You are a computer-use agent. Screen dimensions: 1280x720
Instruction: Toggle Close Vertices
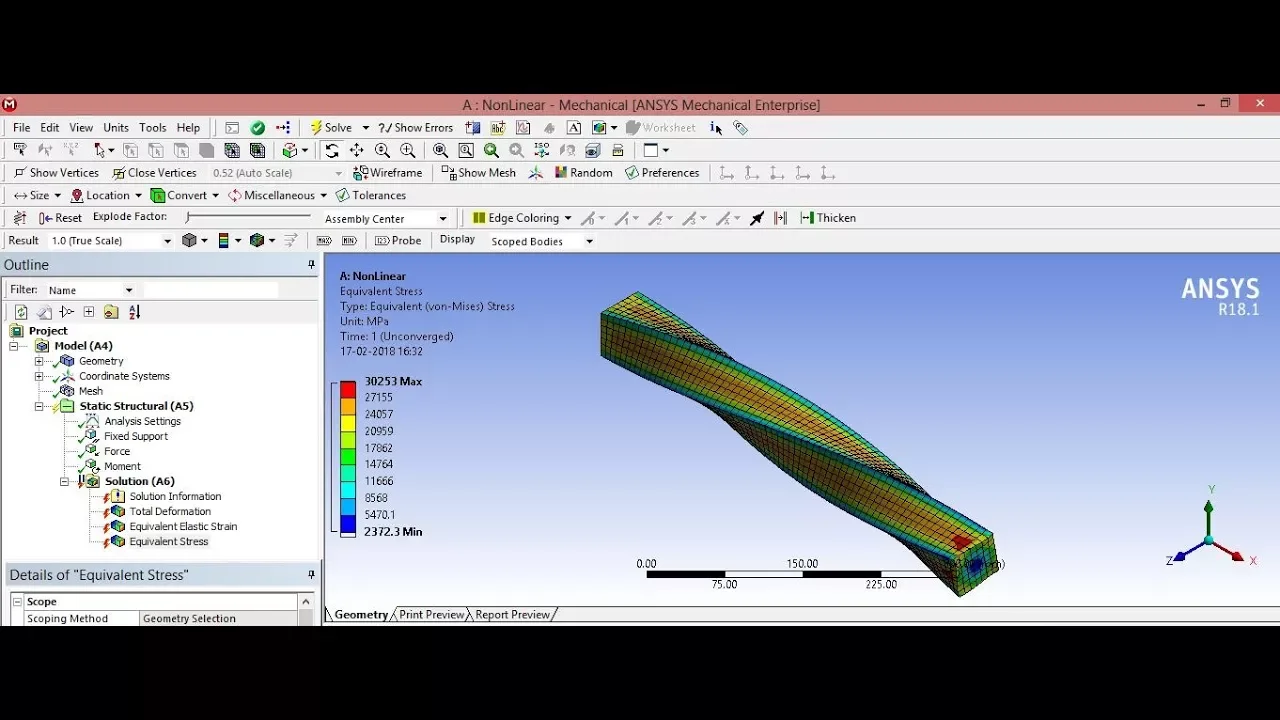tap(154, 173)
